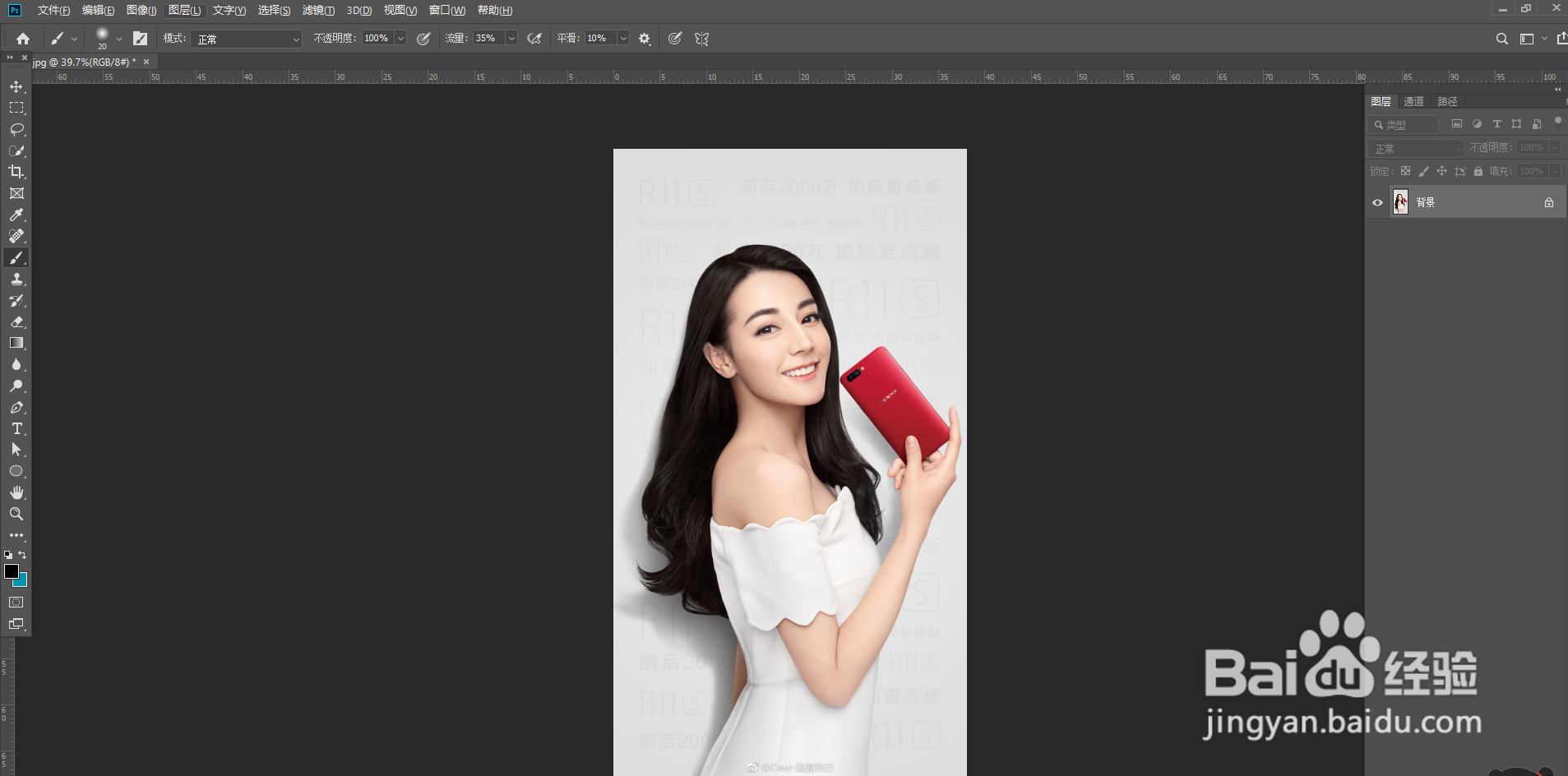Select the Rectangular Marquee tool

[16, 108]
